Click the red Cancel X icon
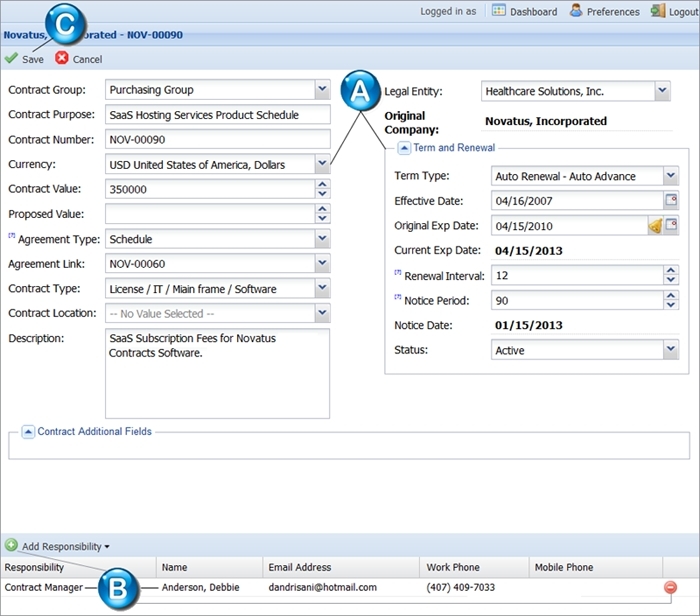The image size is (700, 616). tap(62, 58)
